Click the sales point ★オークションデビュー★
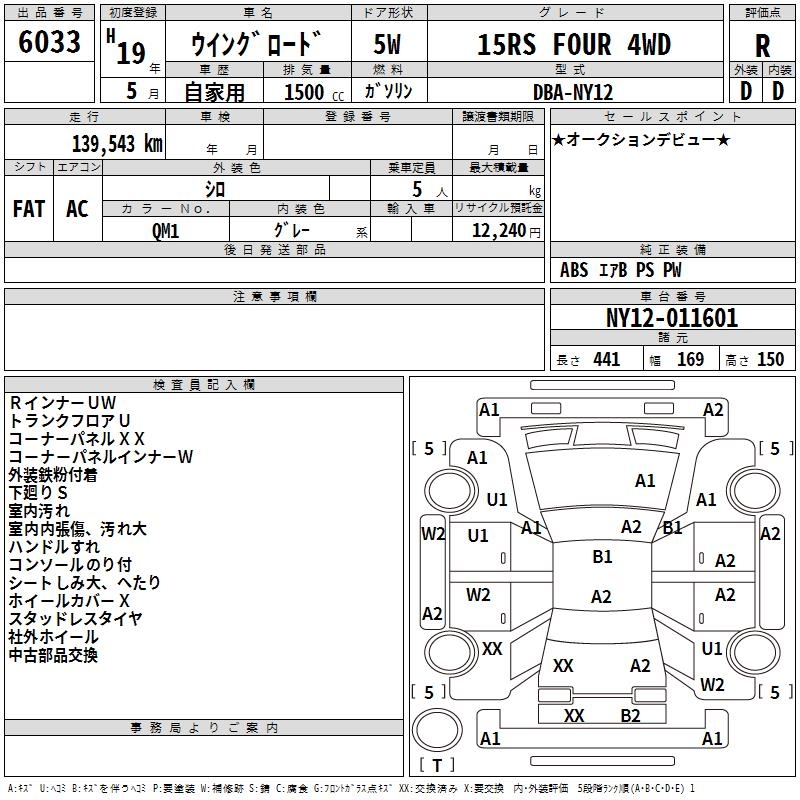The height and width of the screenshot is (800, 800). point(641,140)
